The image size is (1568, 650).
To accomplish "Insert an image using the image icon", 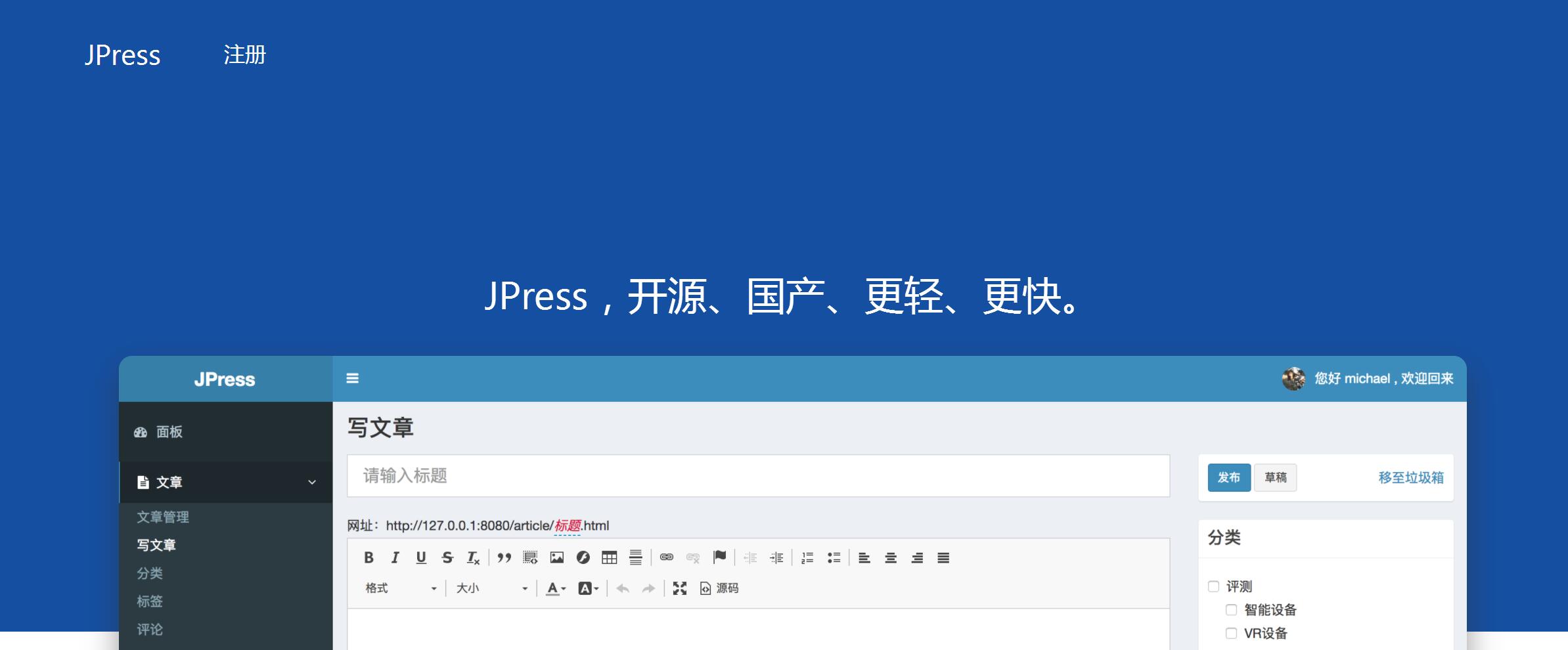I will click(557, 557).
